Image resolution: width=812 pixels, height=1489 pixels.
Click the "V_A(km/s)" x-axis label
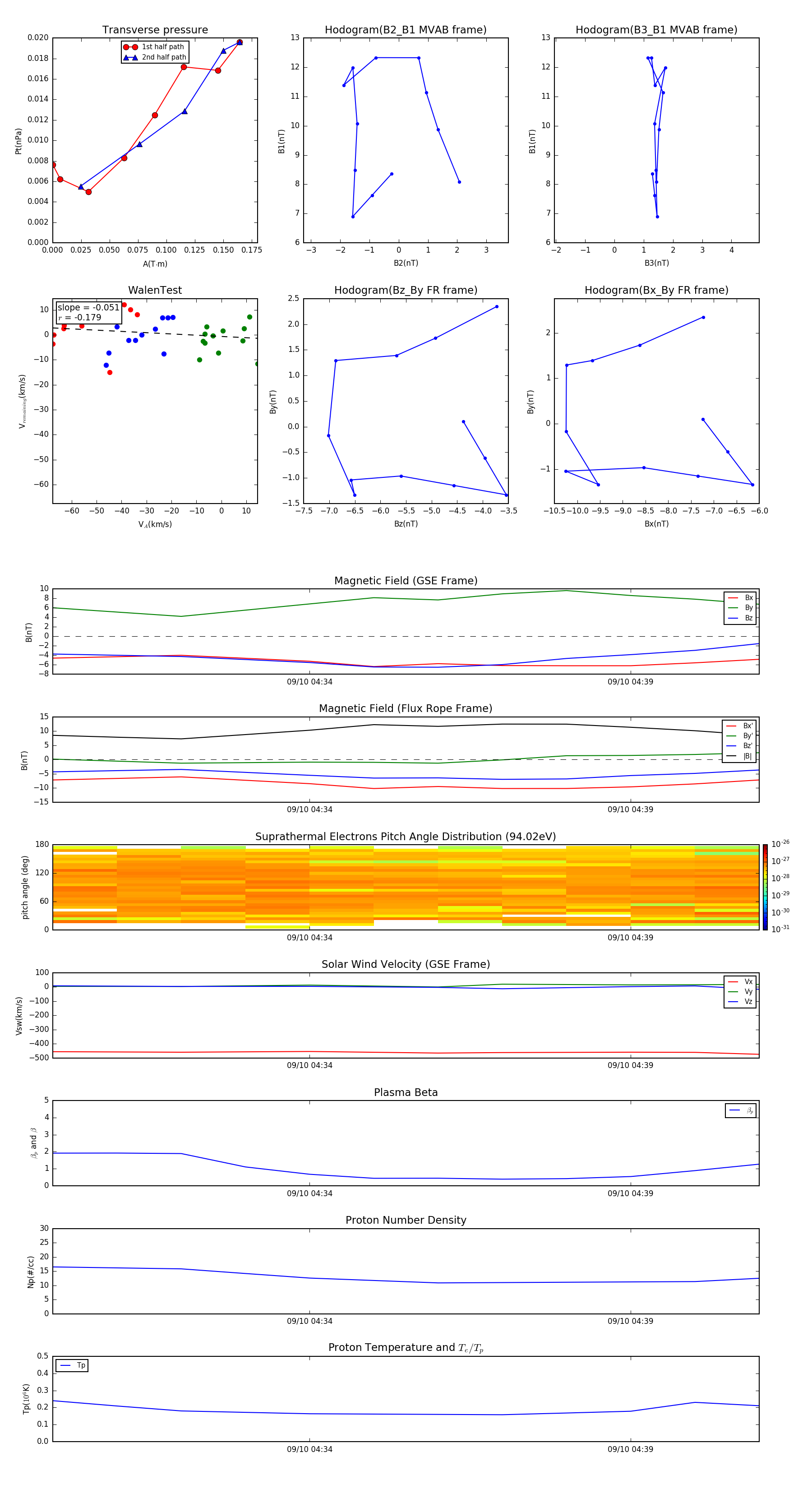coord(155,524)
